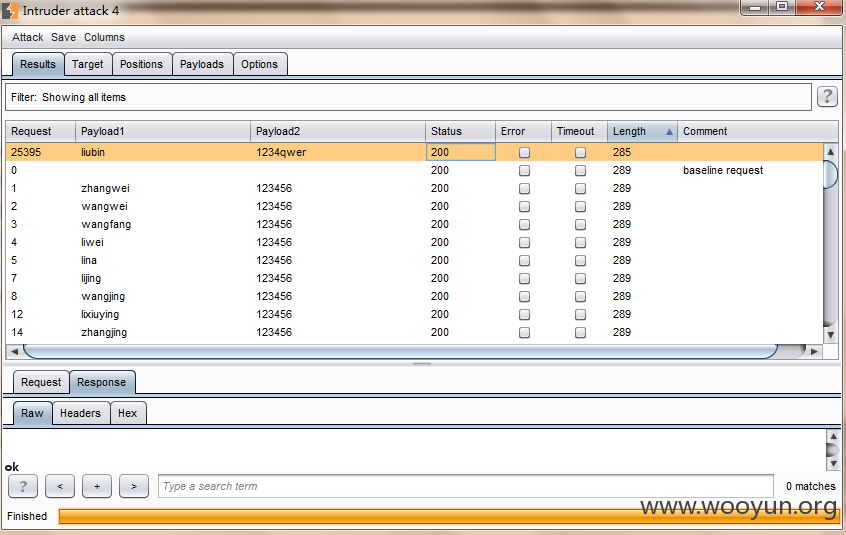The height and width of the screenshot is (535, 846).
Task: Click the vertical scrollbar thumb of results
Action: click(x=831, y=174)
